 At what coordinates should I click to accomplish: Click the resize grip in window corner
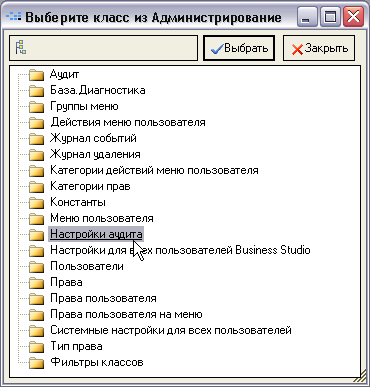coord(360,377)
